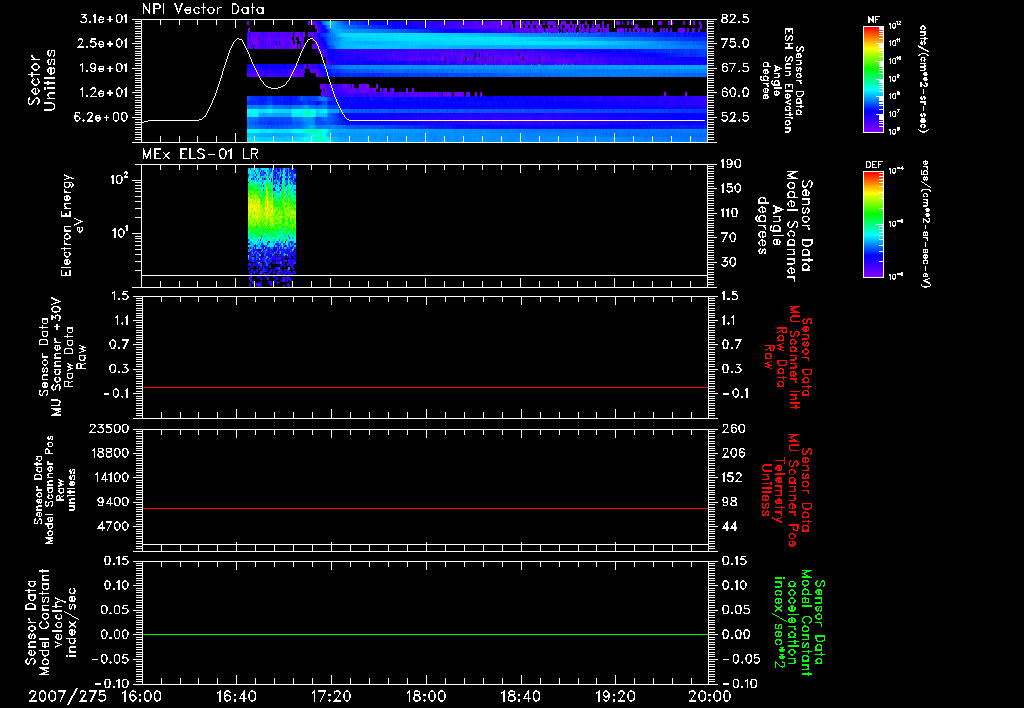
Task: Click the NF color scale bar
Action: point(873,79)
